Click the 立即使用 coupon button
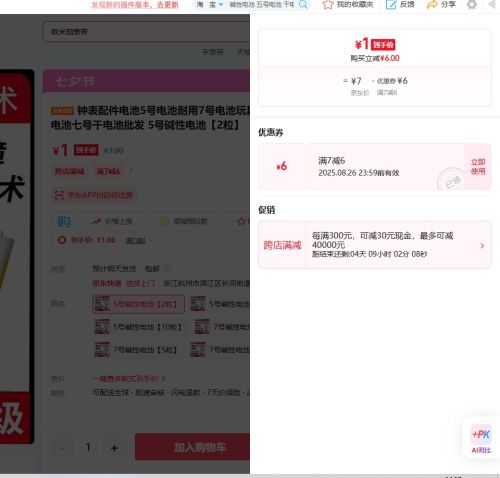 [478, 167]
